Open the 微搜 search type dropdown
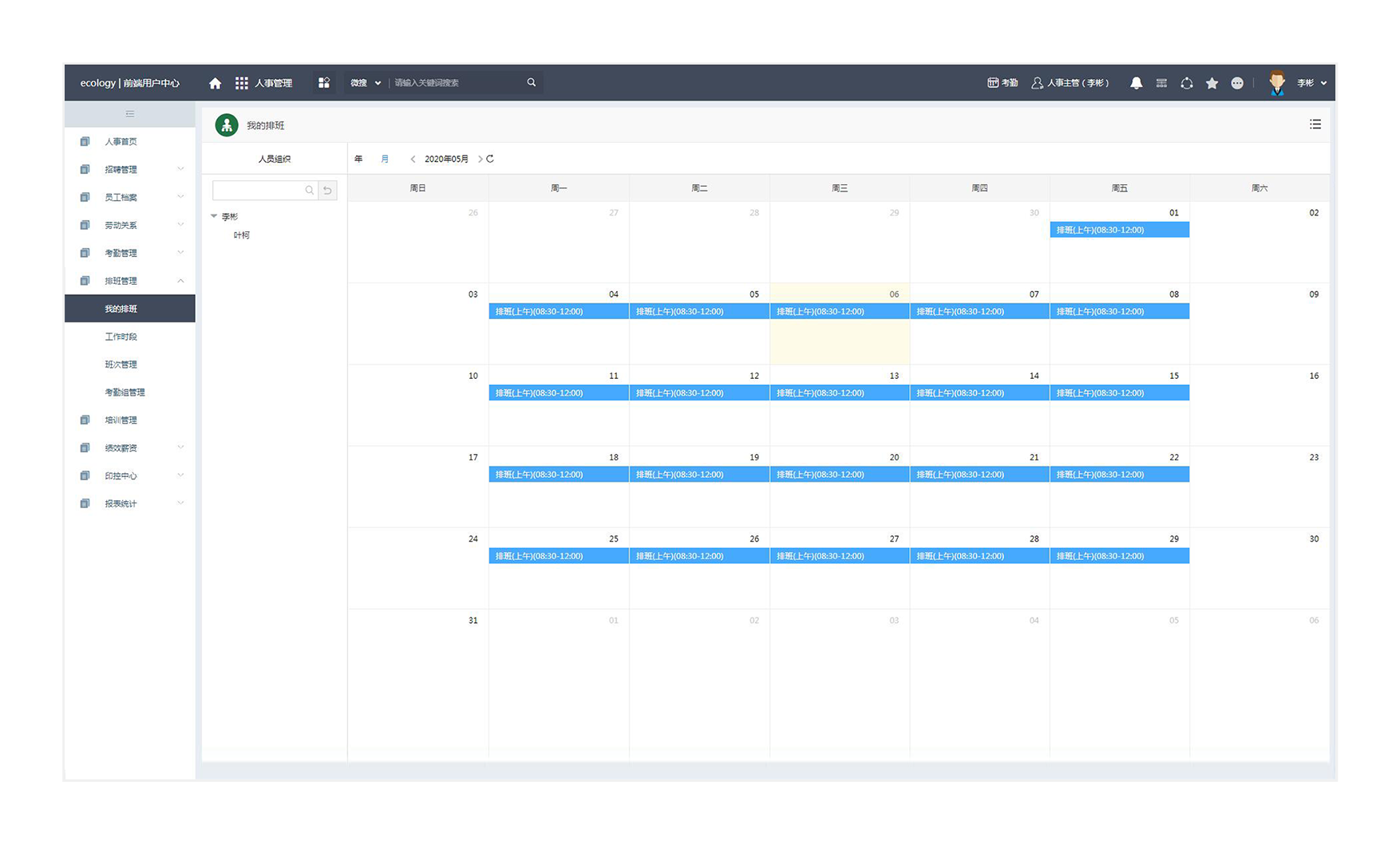Image resolution: width=1400 pixels, height=844 pixels. pyautogui.click(x=366, y=83)
